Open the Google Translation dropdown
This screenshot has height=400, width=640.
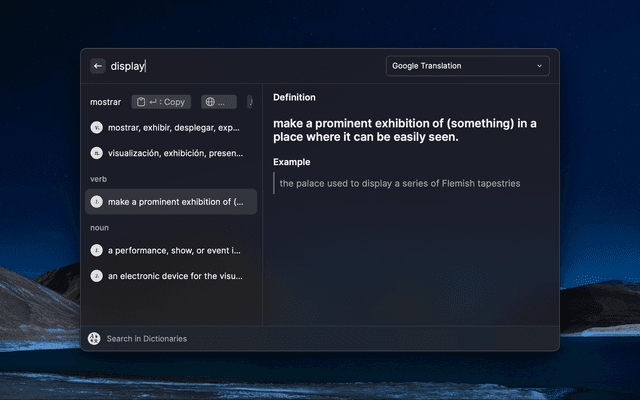467,66
